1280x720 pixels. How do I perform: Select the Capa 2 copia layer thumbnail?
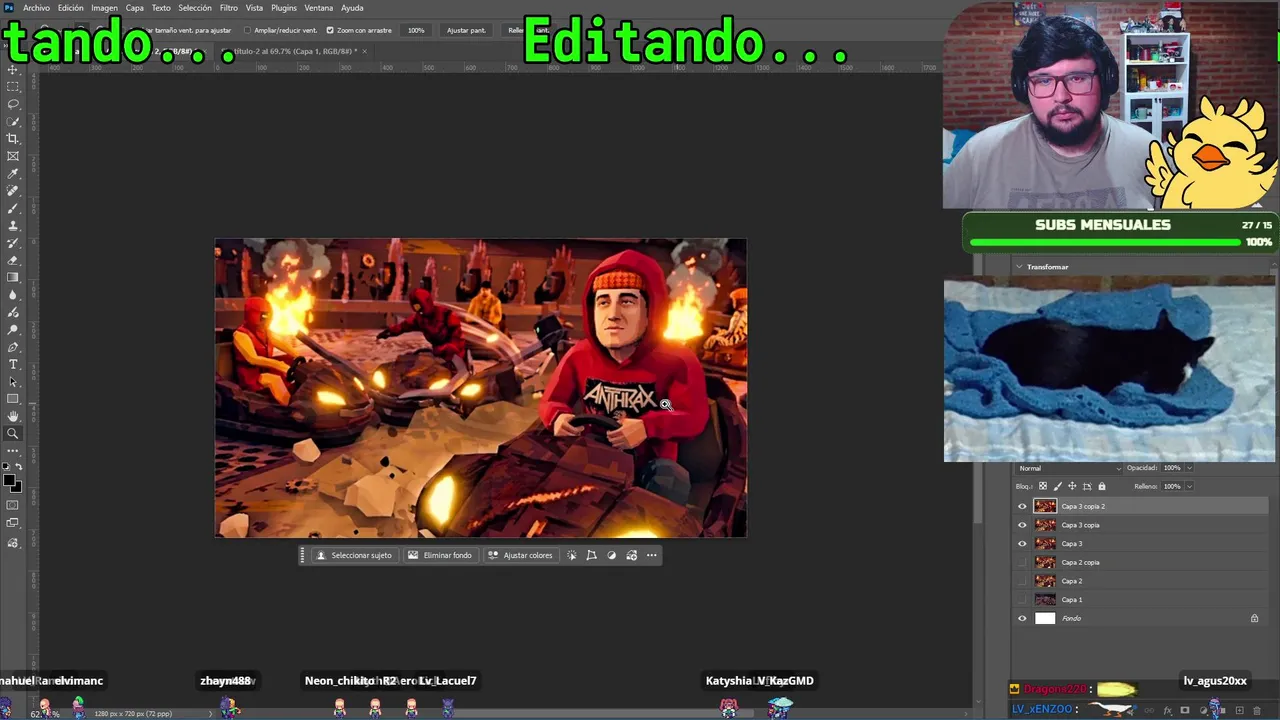[x=1045, y=562]
